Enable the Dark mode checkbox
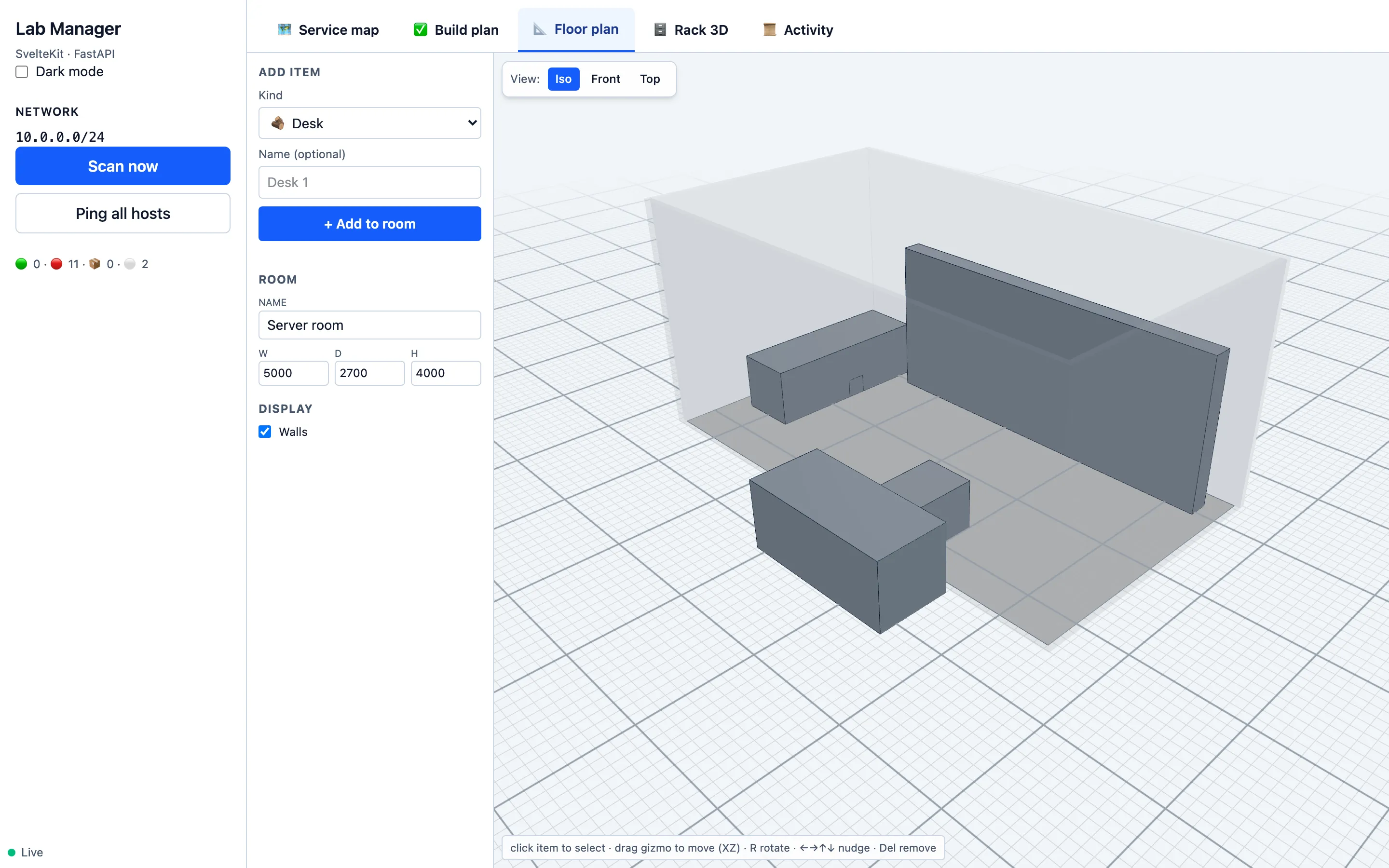The height and width of the screenshot is (868, 1389). 22,72
